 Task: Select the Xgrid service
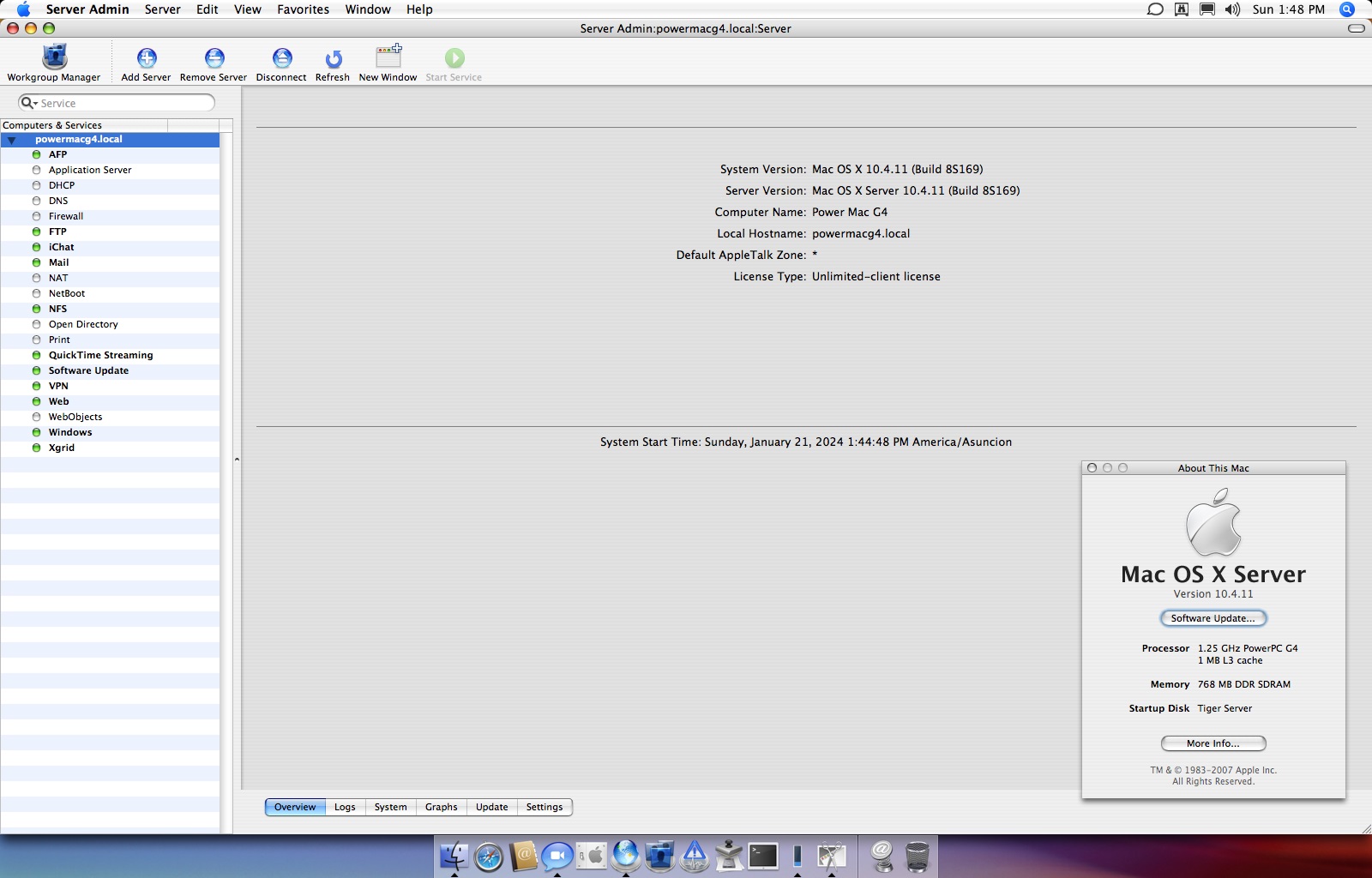110,448
